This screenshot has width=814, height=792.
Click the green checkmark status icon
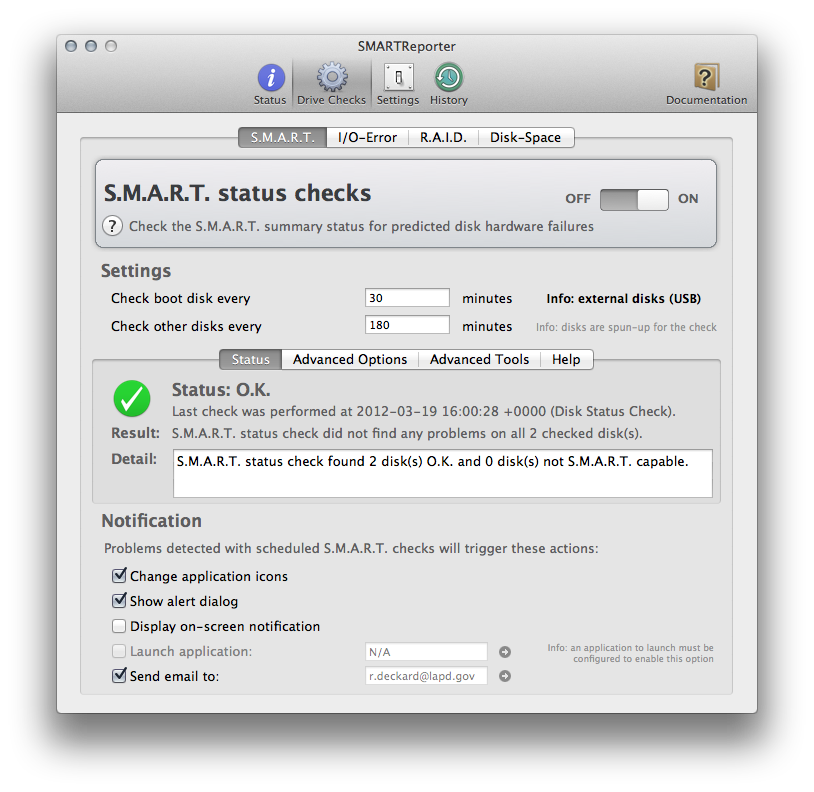(x=132, y=399)
